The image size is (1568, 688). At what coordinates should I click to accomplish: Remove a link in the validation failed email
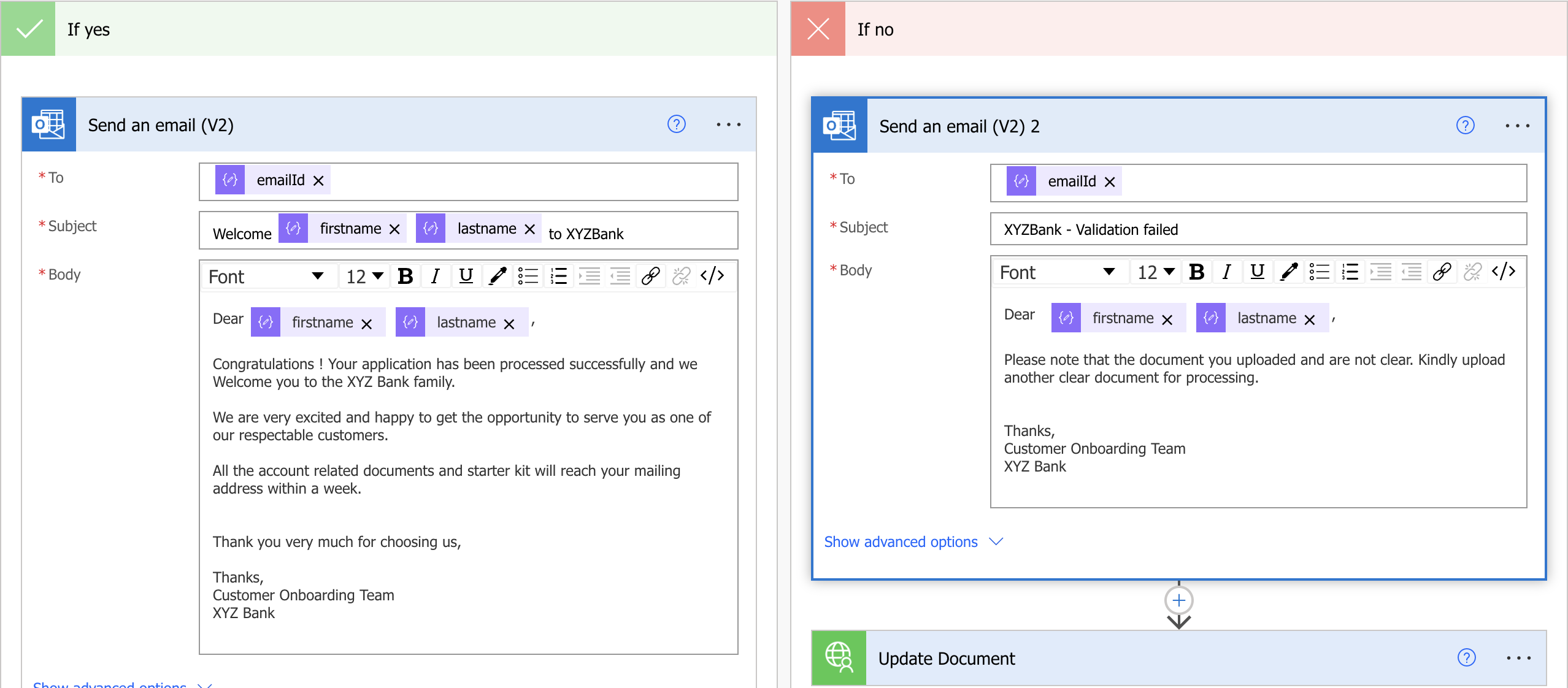pyautogui.click(x=1472, y=272)
